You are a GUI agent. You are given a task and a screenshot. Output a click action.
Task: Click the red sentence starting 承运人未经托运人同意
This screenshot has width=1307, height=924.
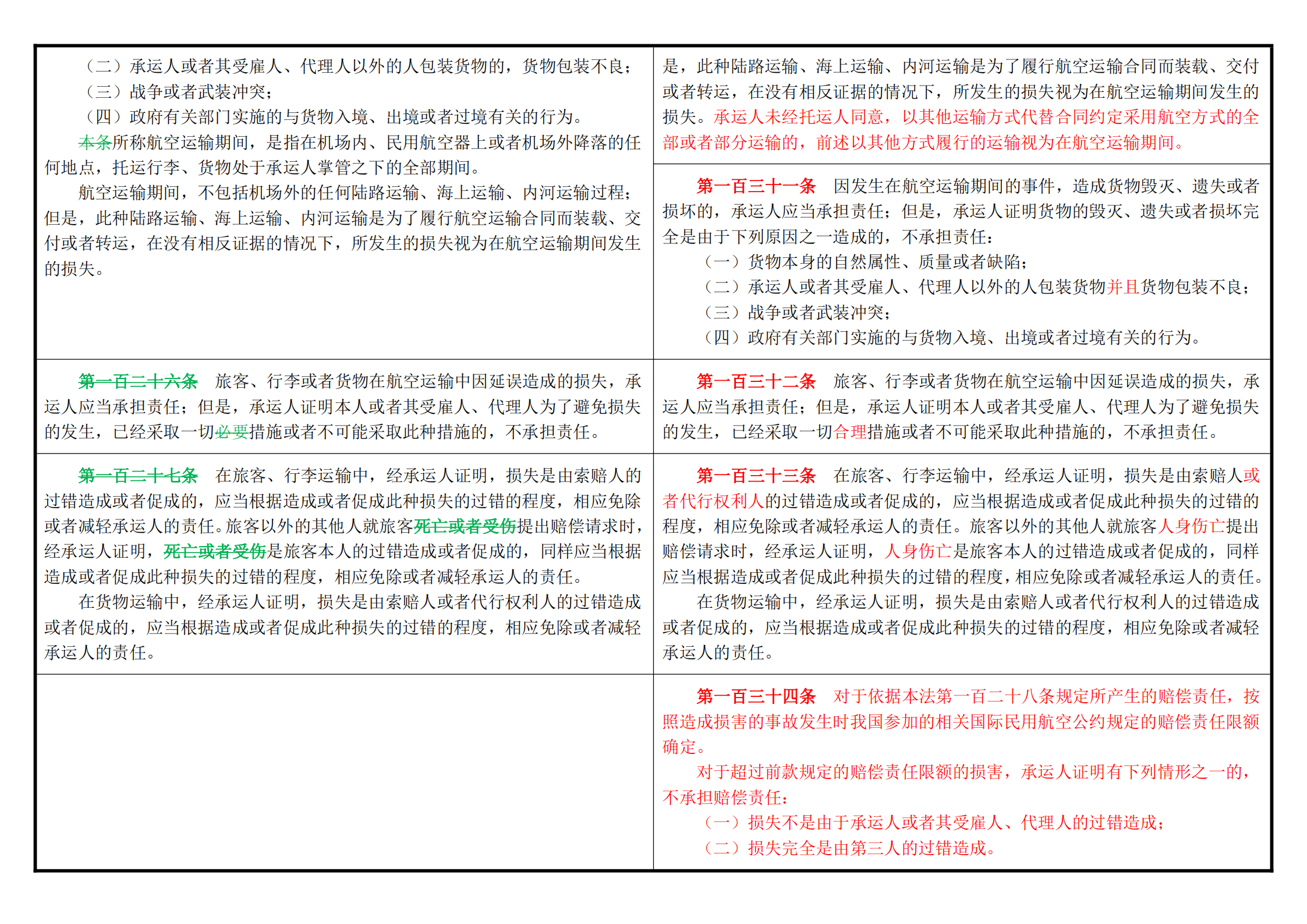coord(961,130)
